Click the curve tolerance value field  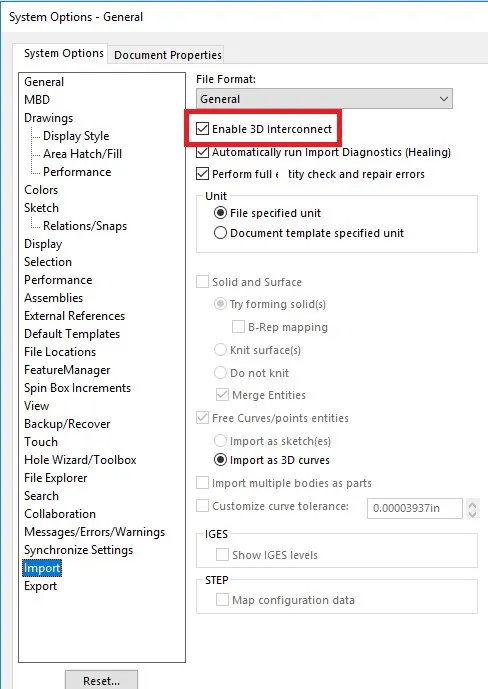coord(415,508)
